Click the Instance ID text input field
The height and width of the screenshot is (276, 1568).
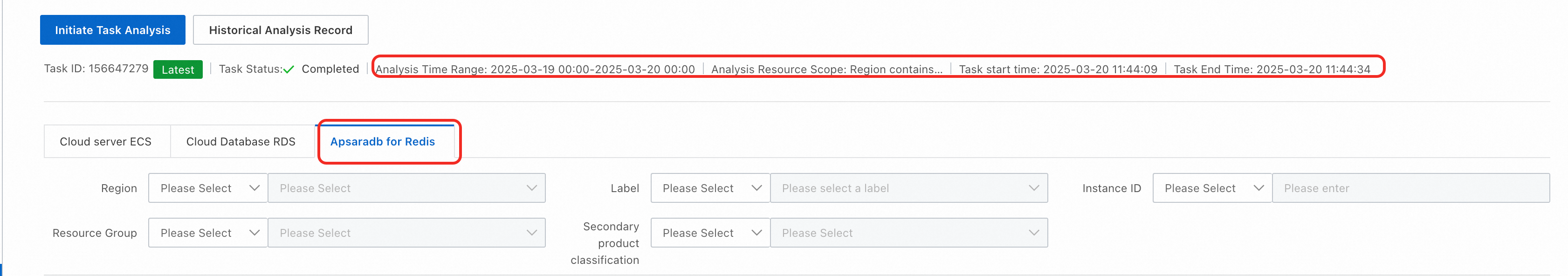[1410, 188]
